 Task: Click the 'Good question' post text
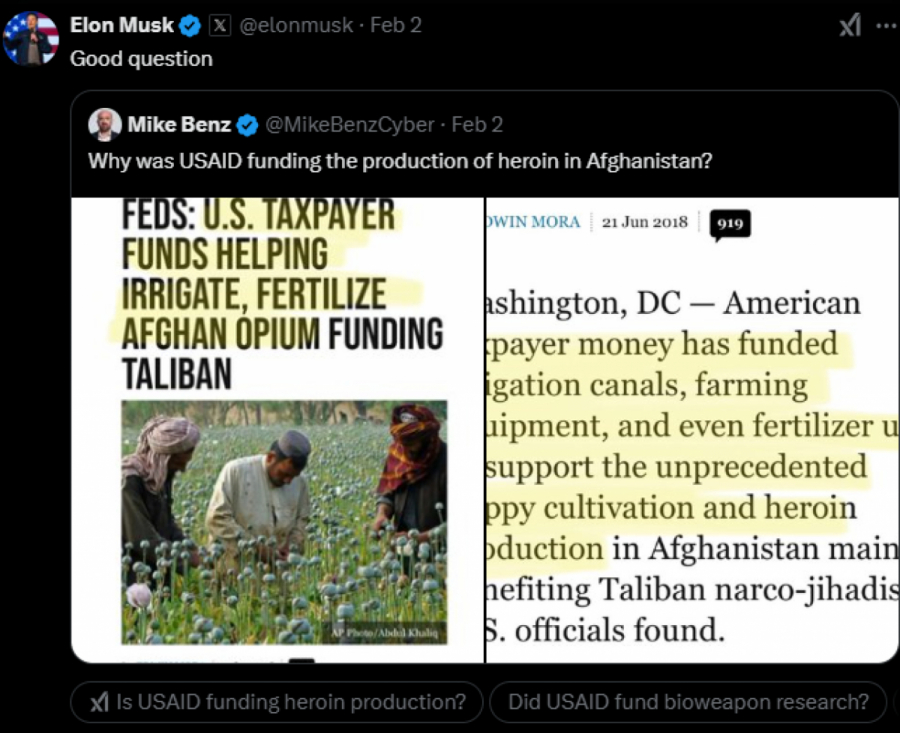tap(140, 58)
